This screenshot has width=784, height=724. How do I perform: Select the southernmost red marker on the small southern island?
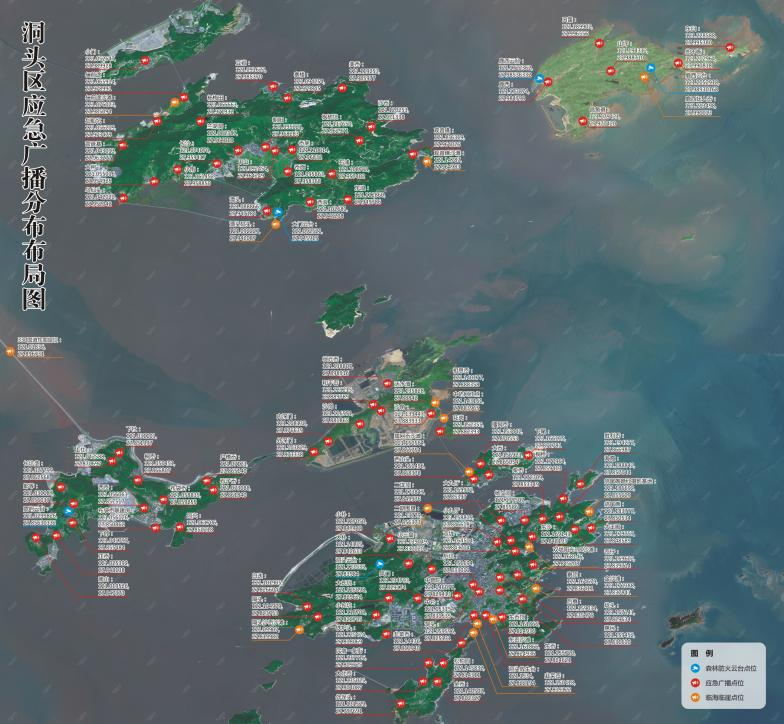(401, 704)
